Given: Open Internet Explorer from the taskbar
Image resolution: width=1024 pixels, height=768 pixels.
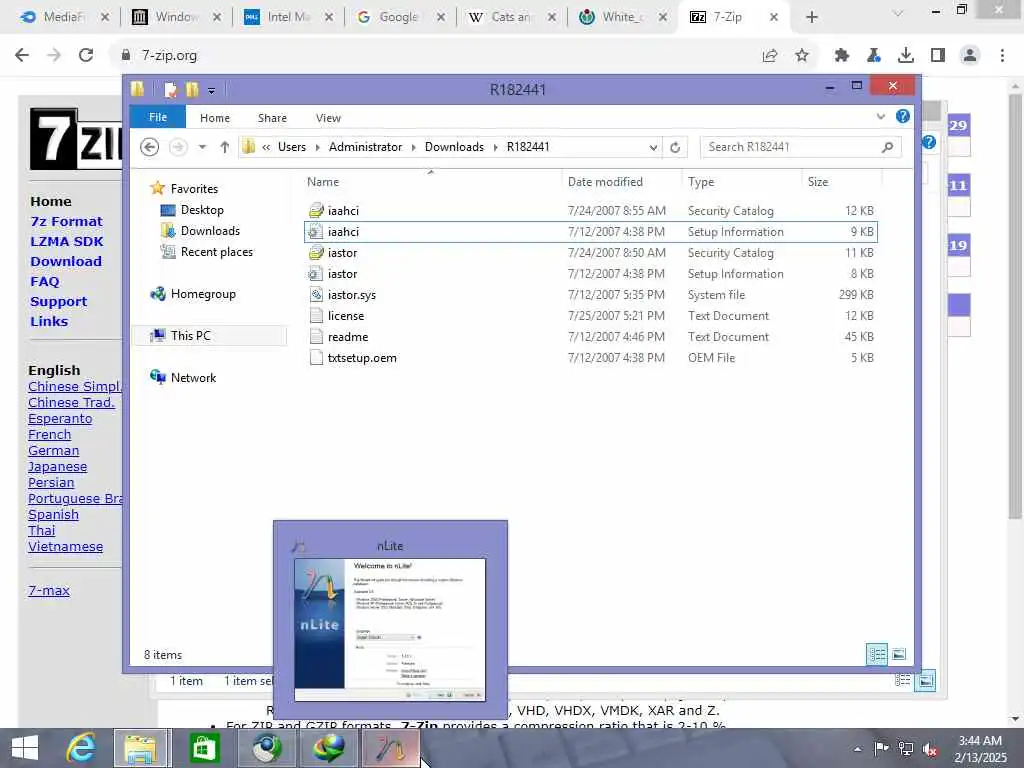Looking at the screenshot, I should 81,748.
